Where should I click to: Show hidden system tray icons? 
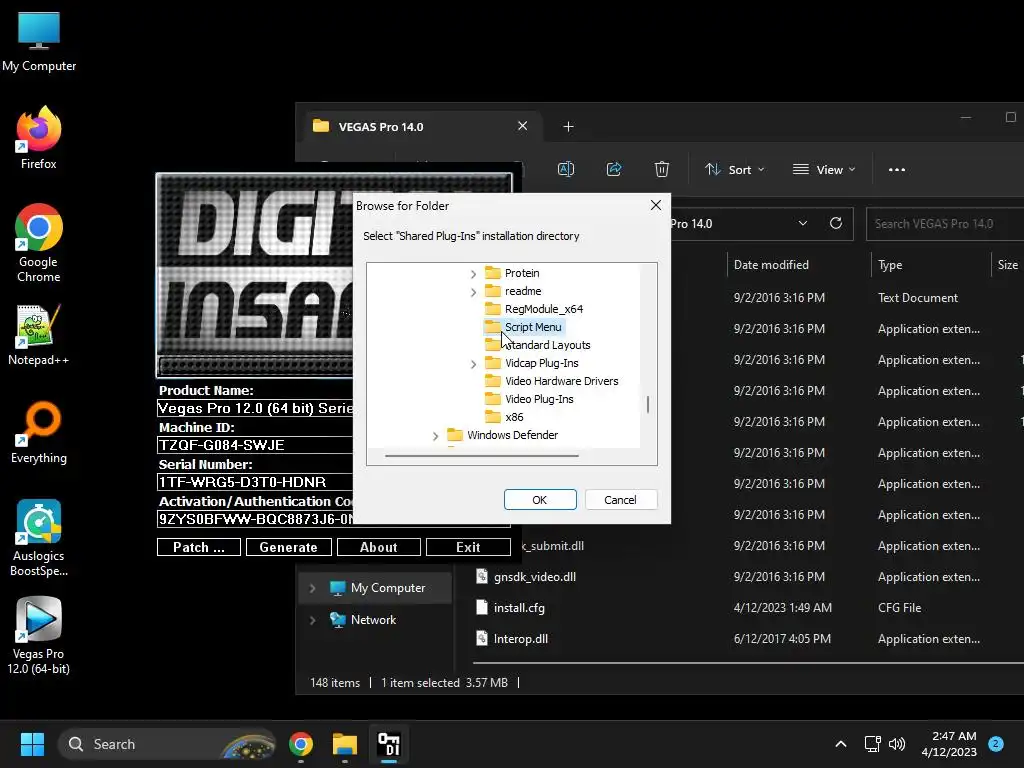point(840,744)
